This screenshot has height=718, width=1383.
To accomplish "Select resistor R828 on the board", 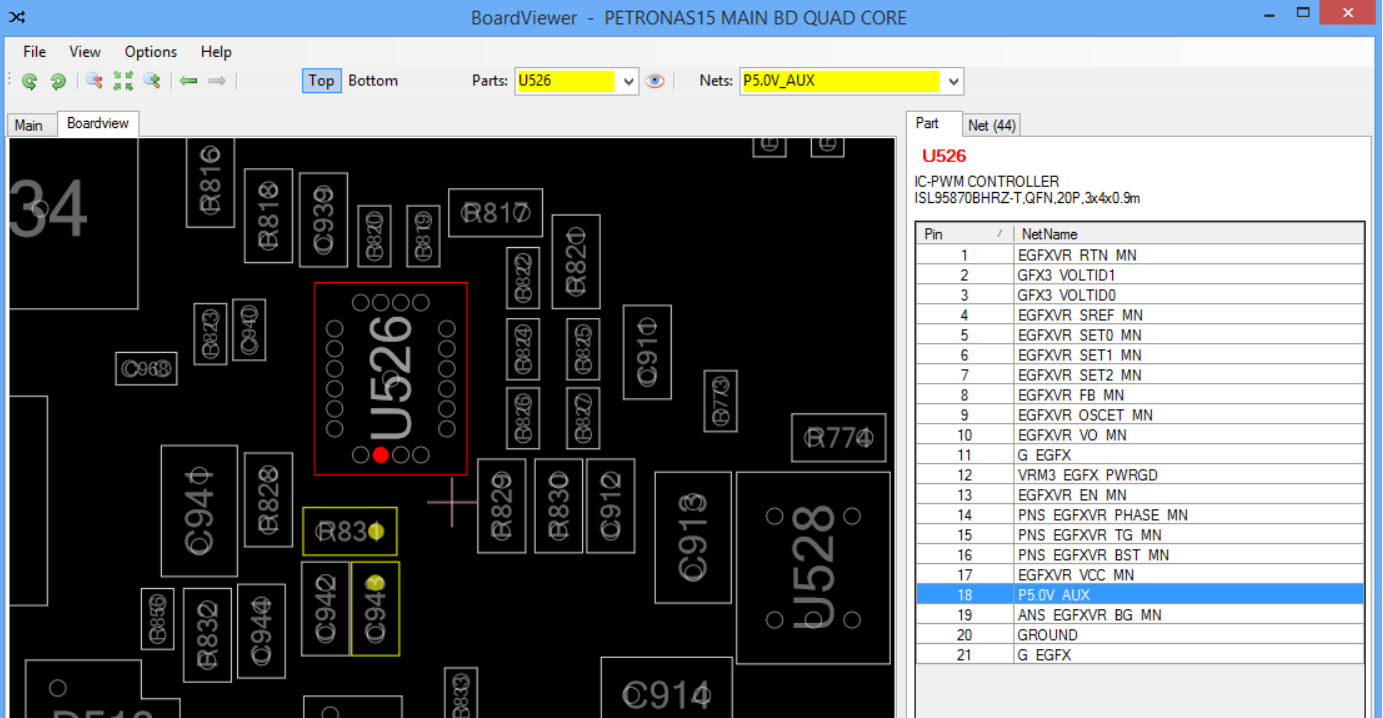I will (x=268, y=500).
